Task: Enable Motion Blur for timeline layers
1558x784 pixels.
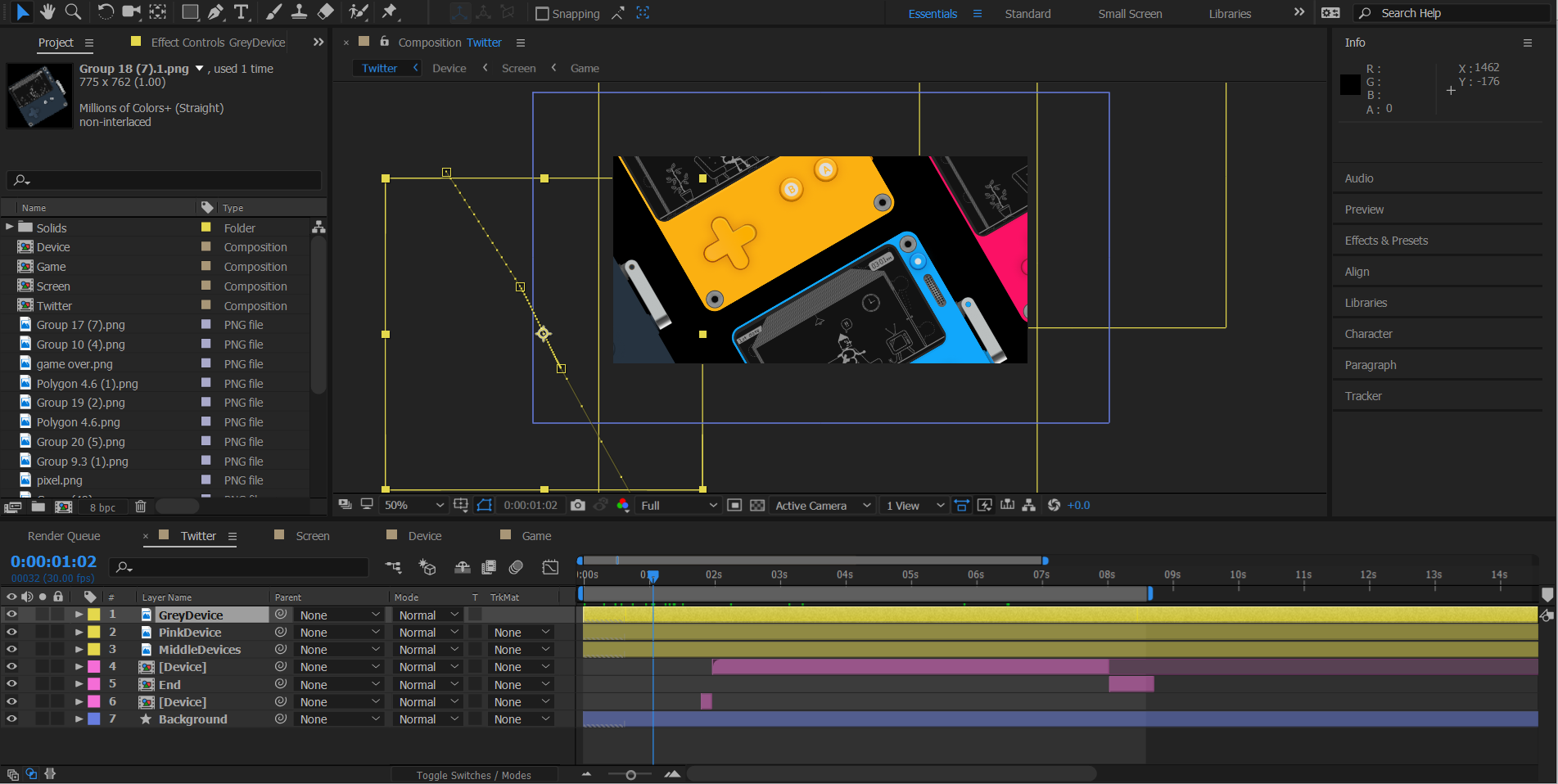Action: 516,567
